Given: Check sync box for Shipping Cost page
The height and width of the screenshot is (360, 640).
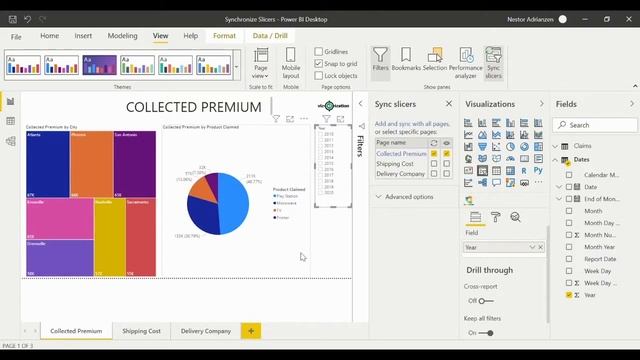Looking at the screenshot, I should point(434,164).
